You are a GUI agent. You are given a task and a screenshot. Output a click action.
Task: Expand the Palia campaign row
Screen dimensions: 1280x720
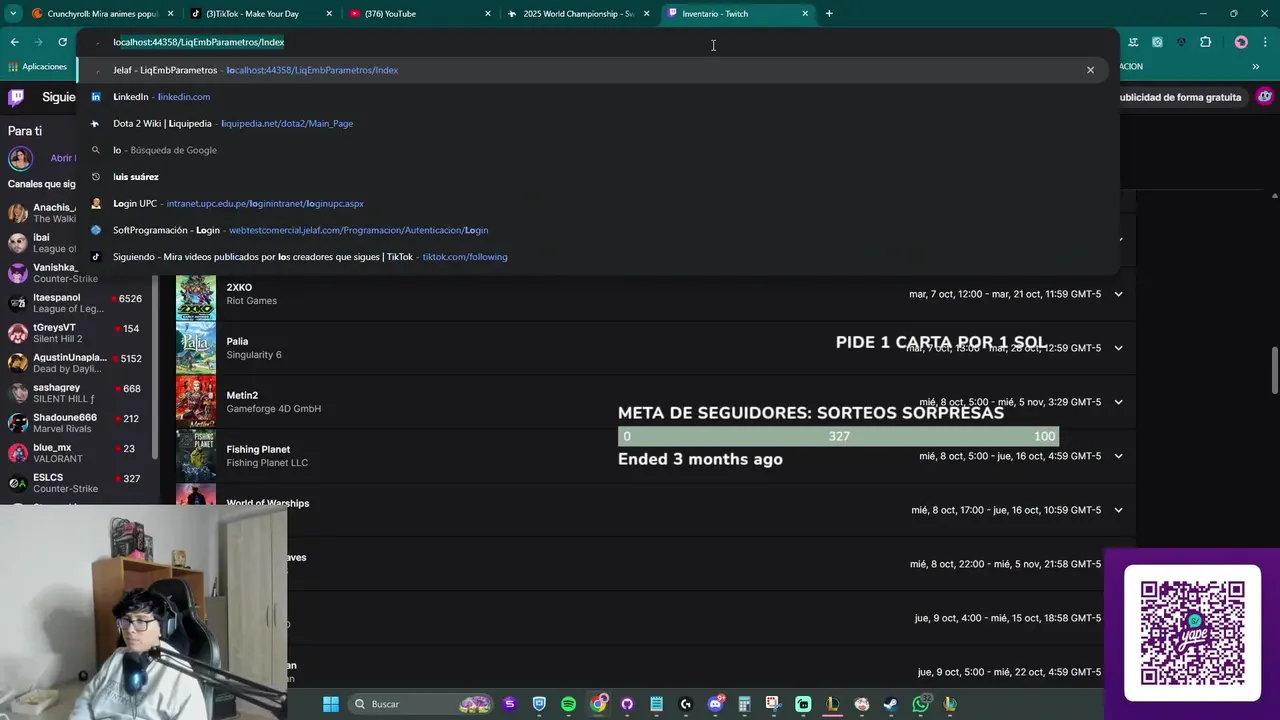(x=1118, y=348)
